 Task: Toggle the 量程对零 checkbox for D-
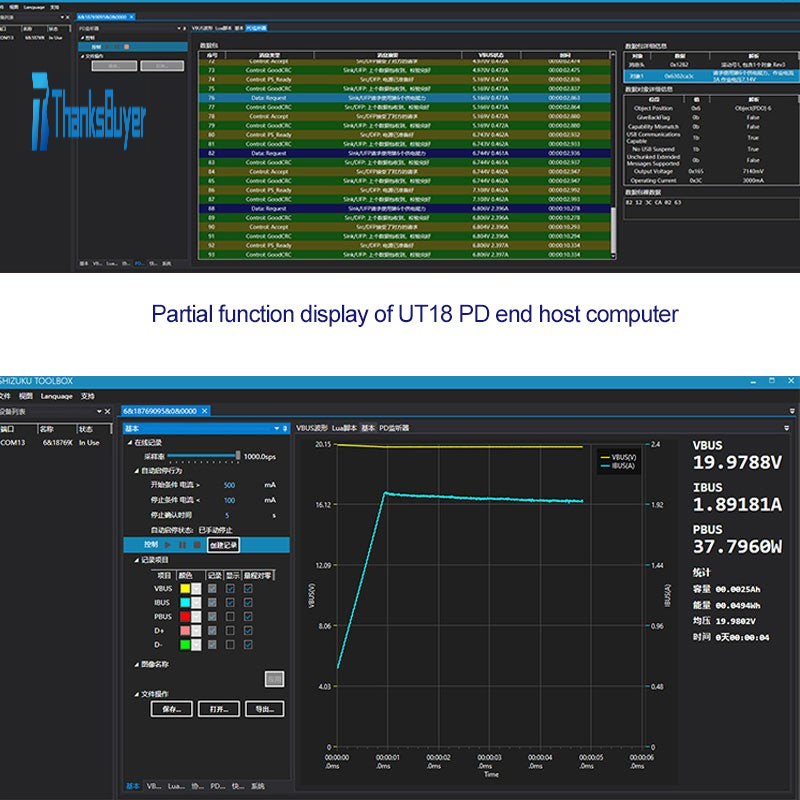[248, 645]
